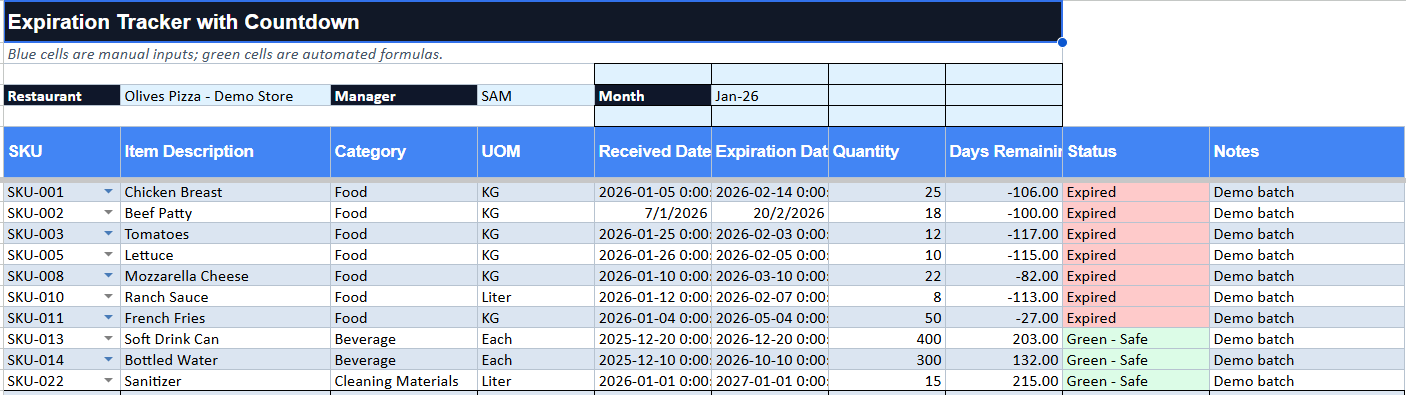
Task: Select Liter UOM cell for Ranch Sauce
Action: 535,297
